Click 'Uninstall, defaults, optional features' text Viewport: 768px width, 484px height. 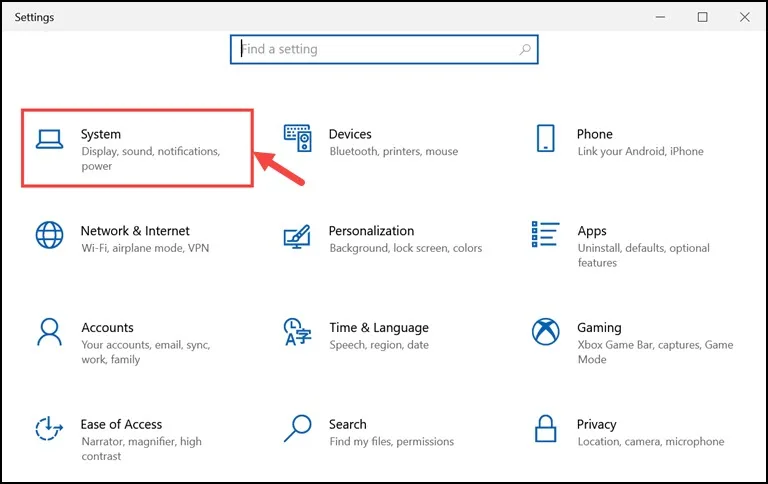coord(644,255)
